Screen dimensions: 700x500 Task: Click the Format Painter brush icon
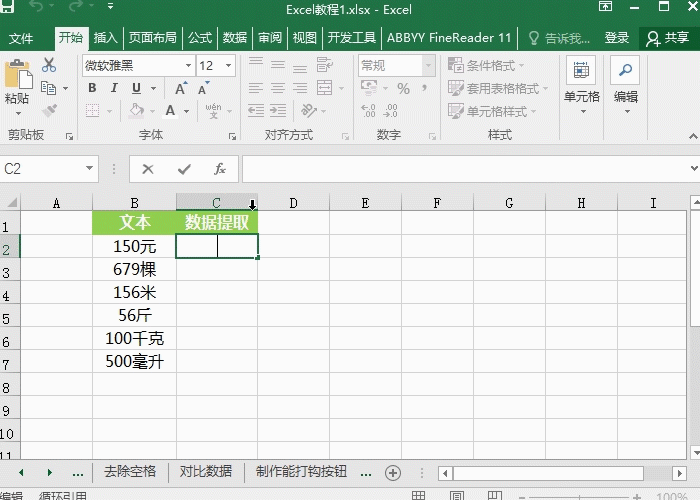(49, 110)
